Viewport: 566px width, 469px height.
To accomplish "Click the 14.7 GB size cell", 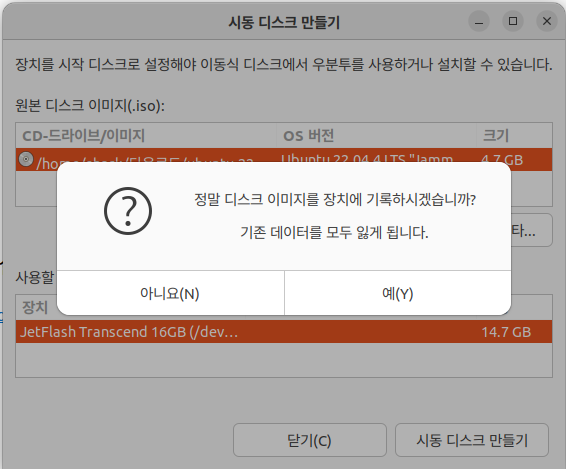I will point(506,332).
